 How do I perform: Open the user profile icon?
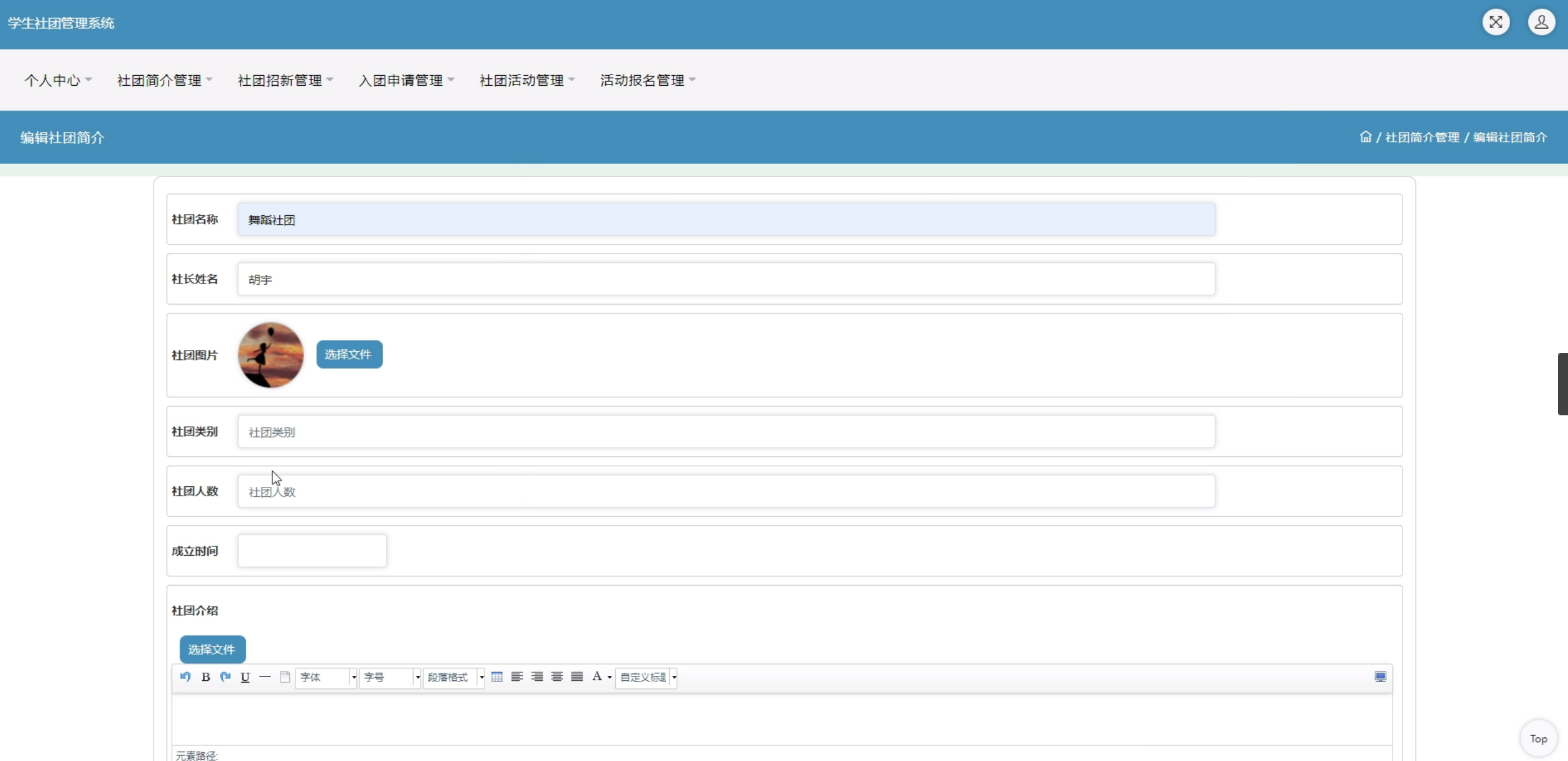pos(1541,22)
